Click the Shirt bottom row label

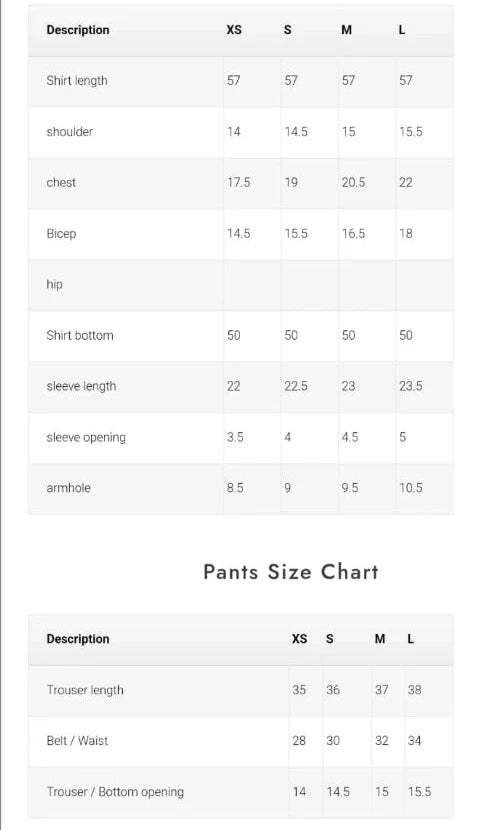(80, 335)
